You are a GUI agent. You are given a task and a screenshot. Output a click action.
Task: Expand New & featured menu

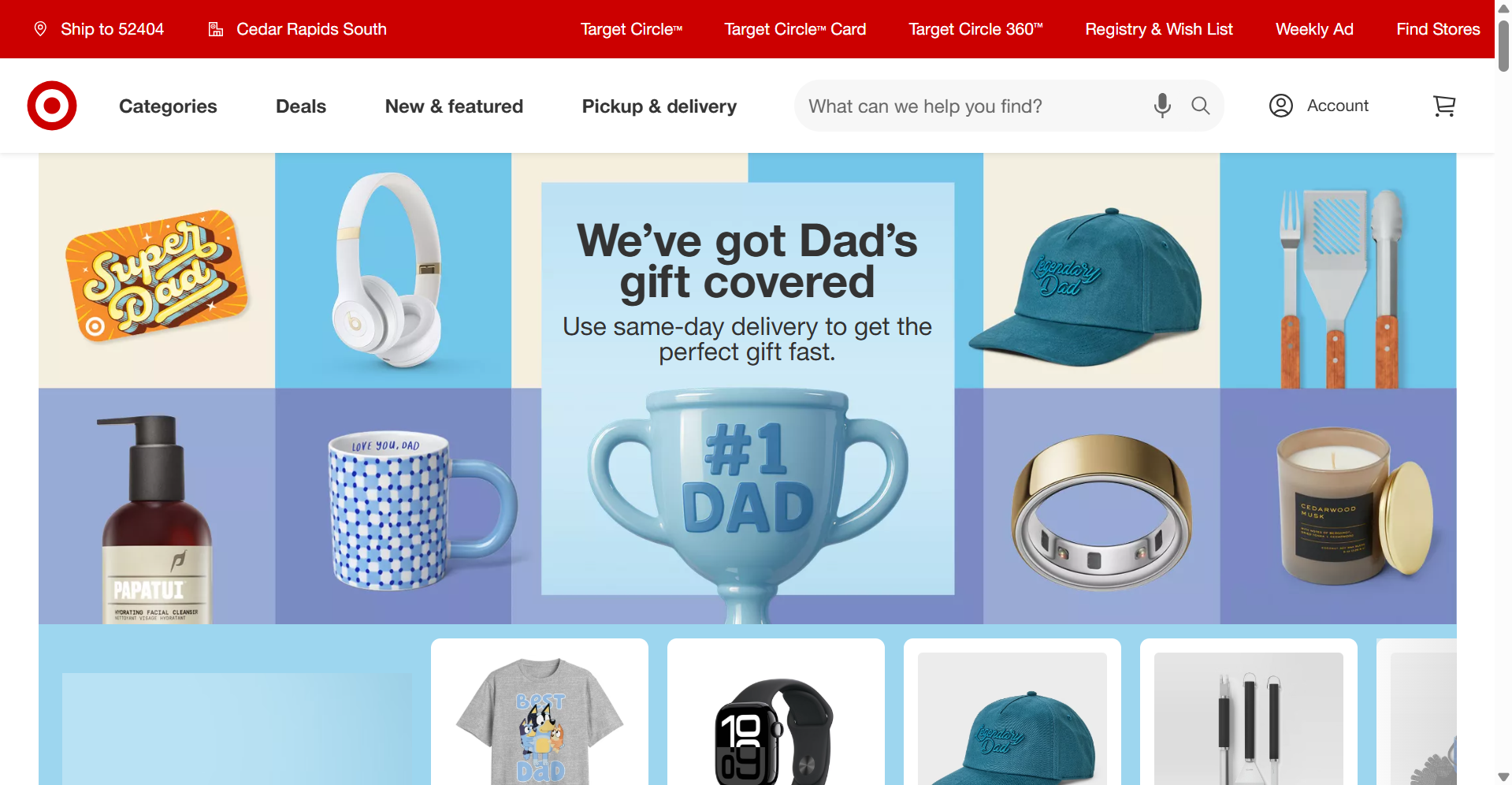454,106
